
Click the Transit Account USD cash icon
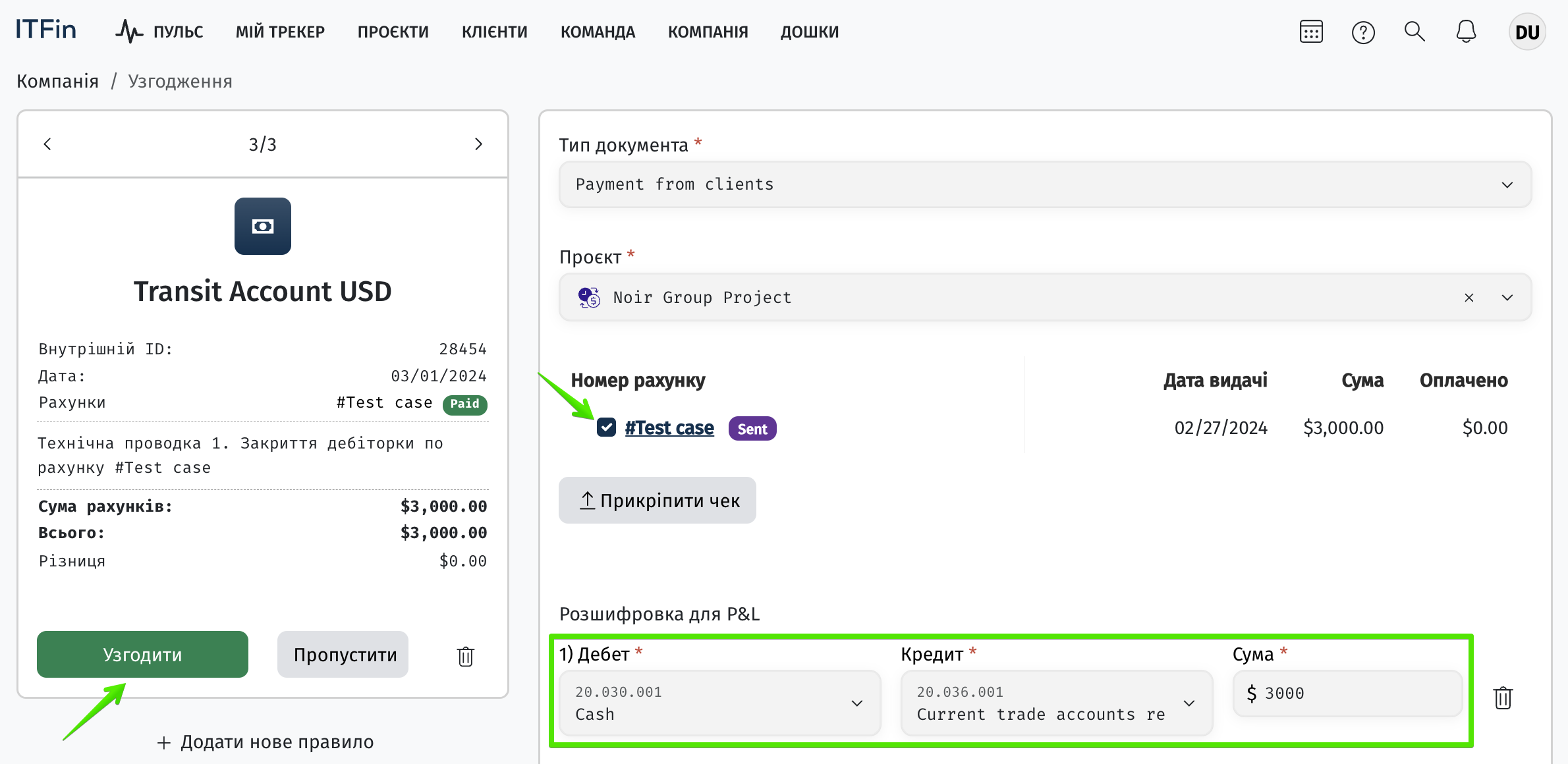click(263, 226)
